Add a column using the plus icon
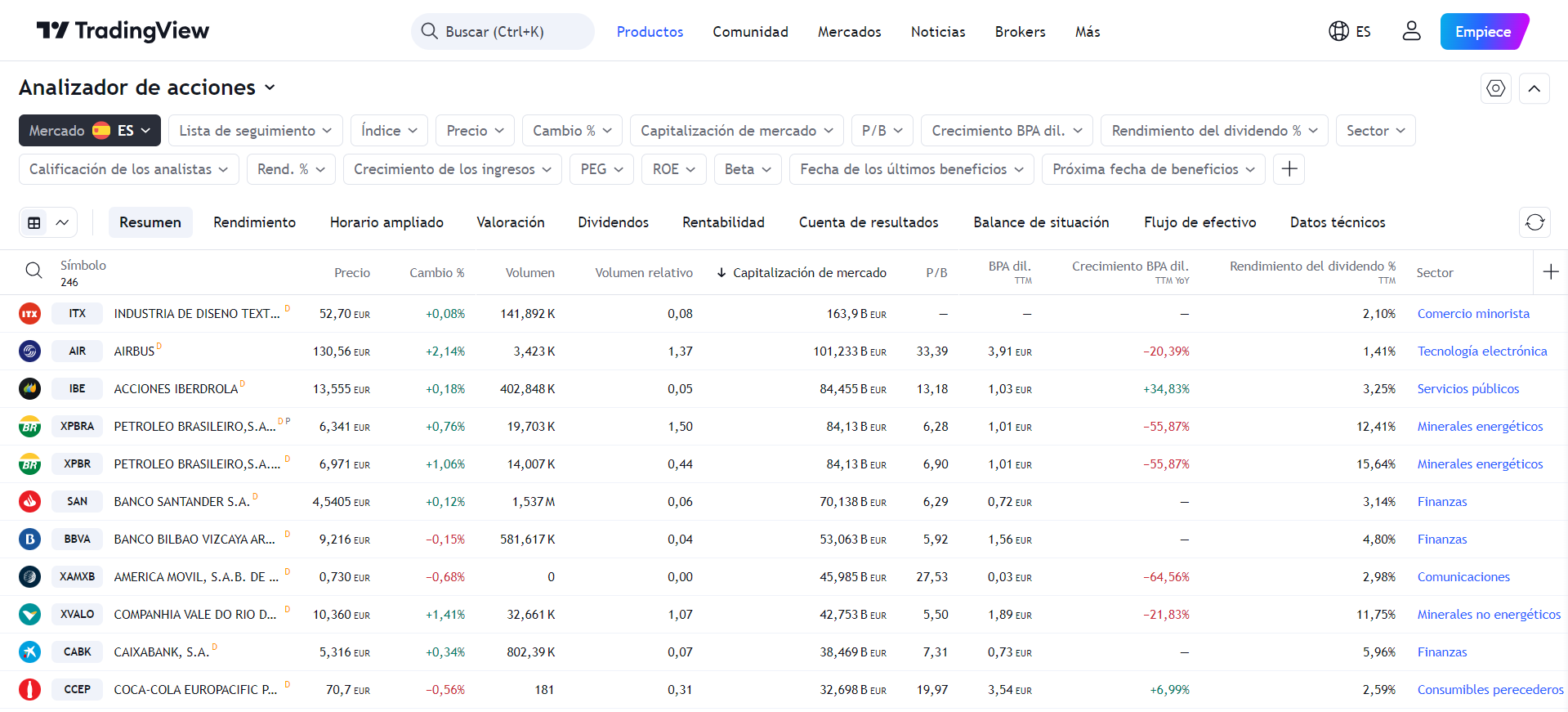1568x712 pixels. tap(1550, 272)
